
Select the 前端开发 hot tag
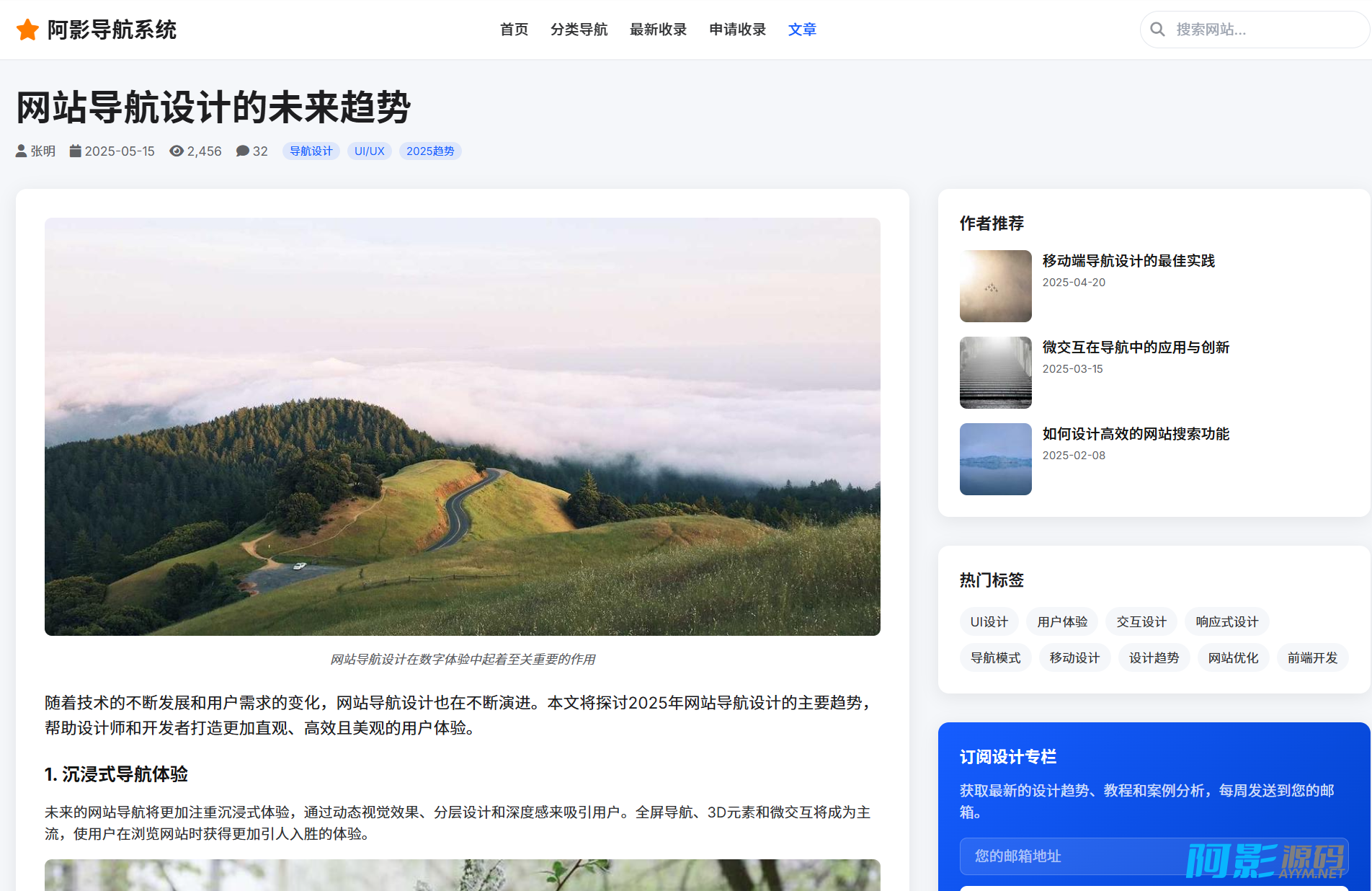(1313, 657)
